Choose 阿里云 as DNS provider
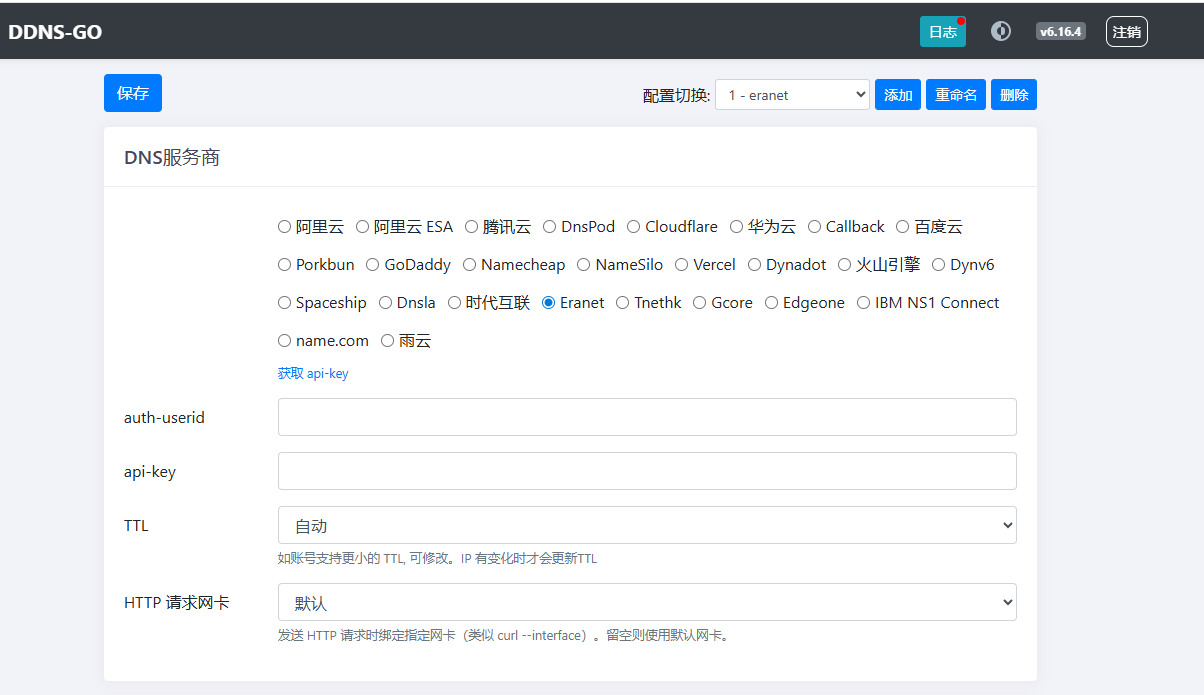Image resolution: width=1204 pixels, height=695 pixels. tap(285, 227)
